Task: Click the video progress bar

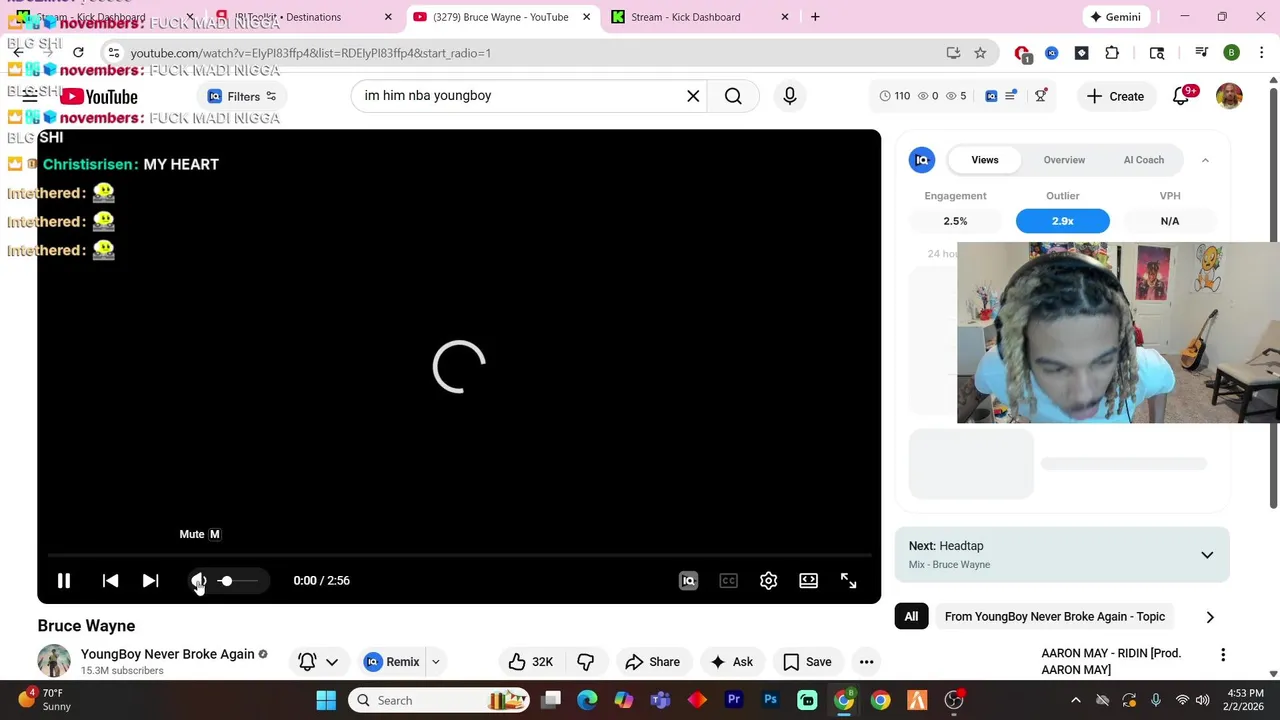Action: pyautogui.click(x=459, y=555)
